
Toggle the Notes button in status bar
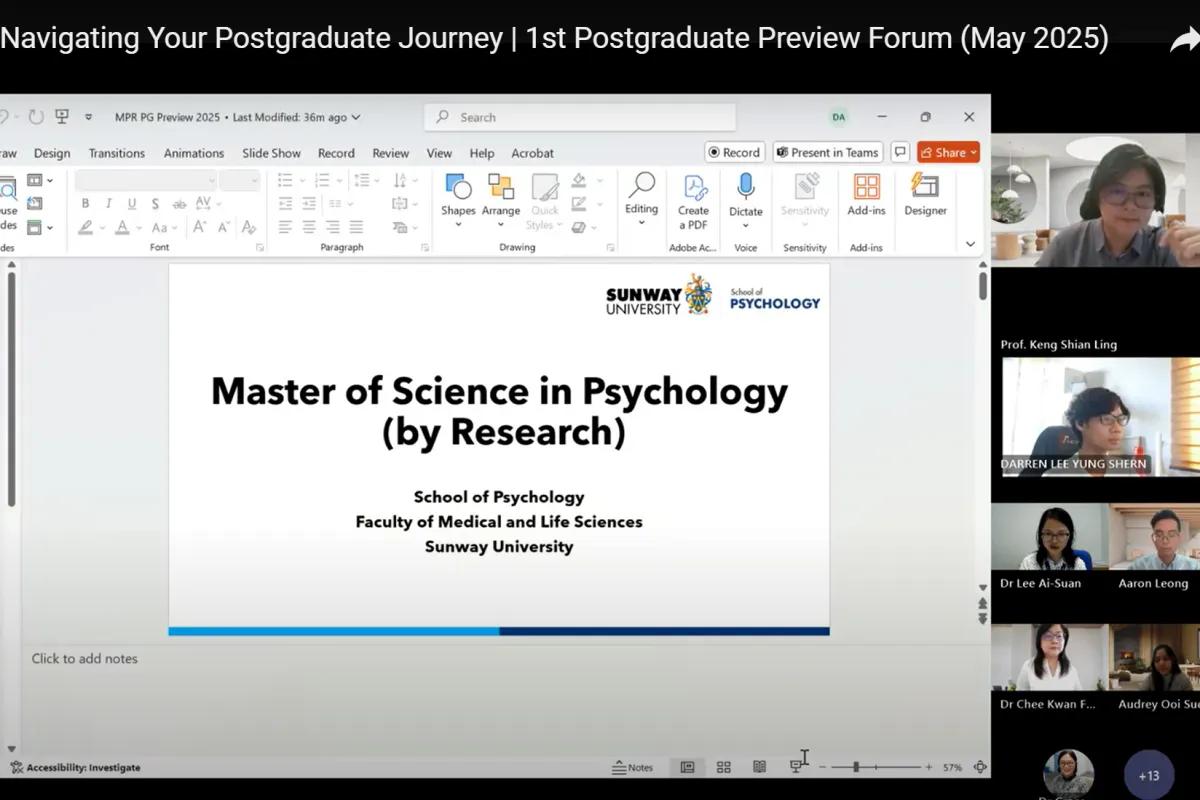633,767
